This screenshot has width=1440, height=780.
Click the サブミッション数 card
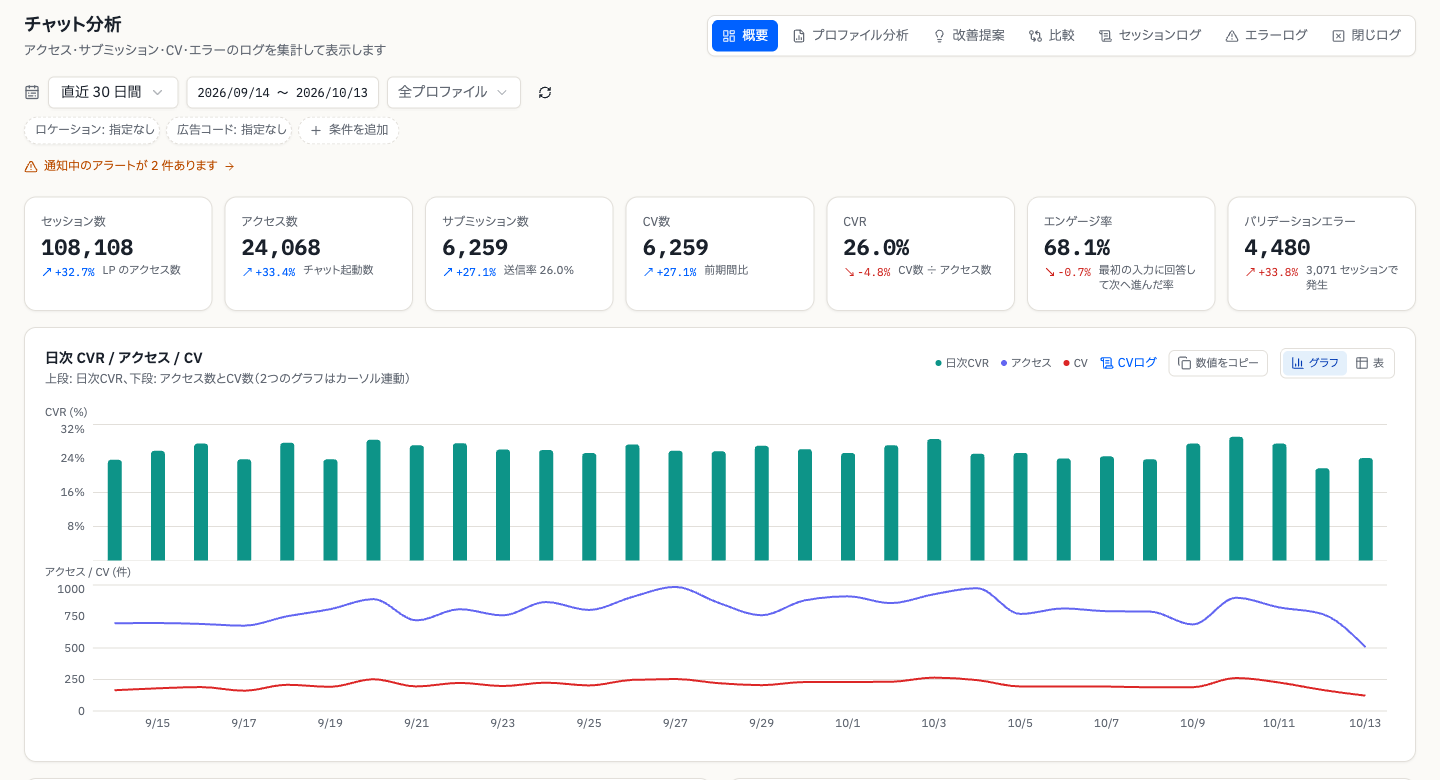coord(519,254)
